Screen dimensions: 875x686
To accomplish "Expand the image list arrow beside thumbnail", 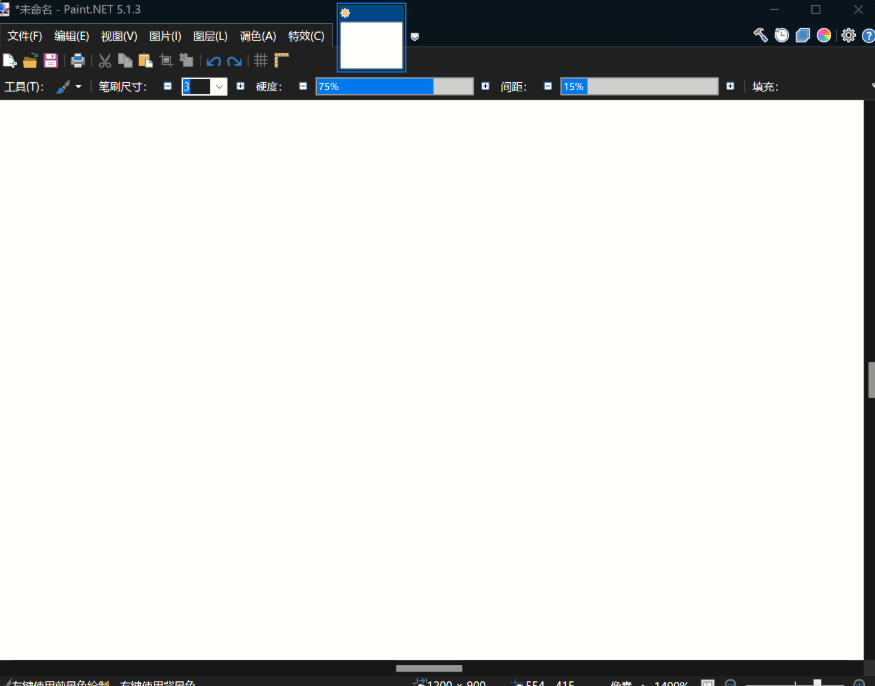I will pos(415,37).
